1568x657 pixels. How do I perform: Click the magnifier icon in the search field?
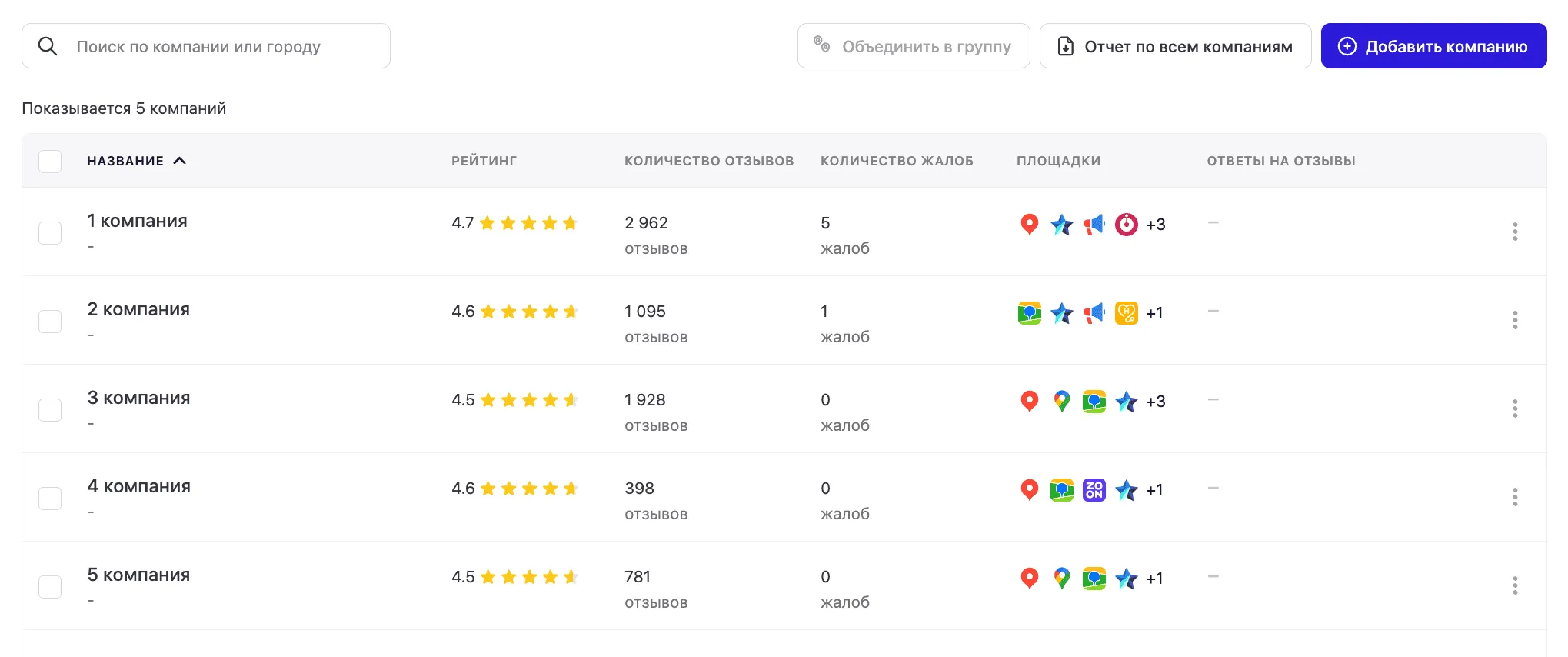pyautogui.click(x=48, y=46)
